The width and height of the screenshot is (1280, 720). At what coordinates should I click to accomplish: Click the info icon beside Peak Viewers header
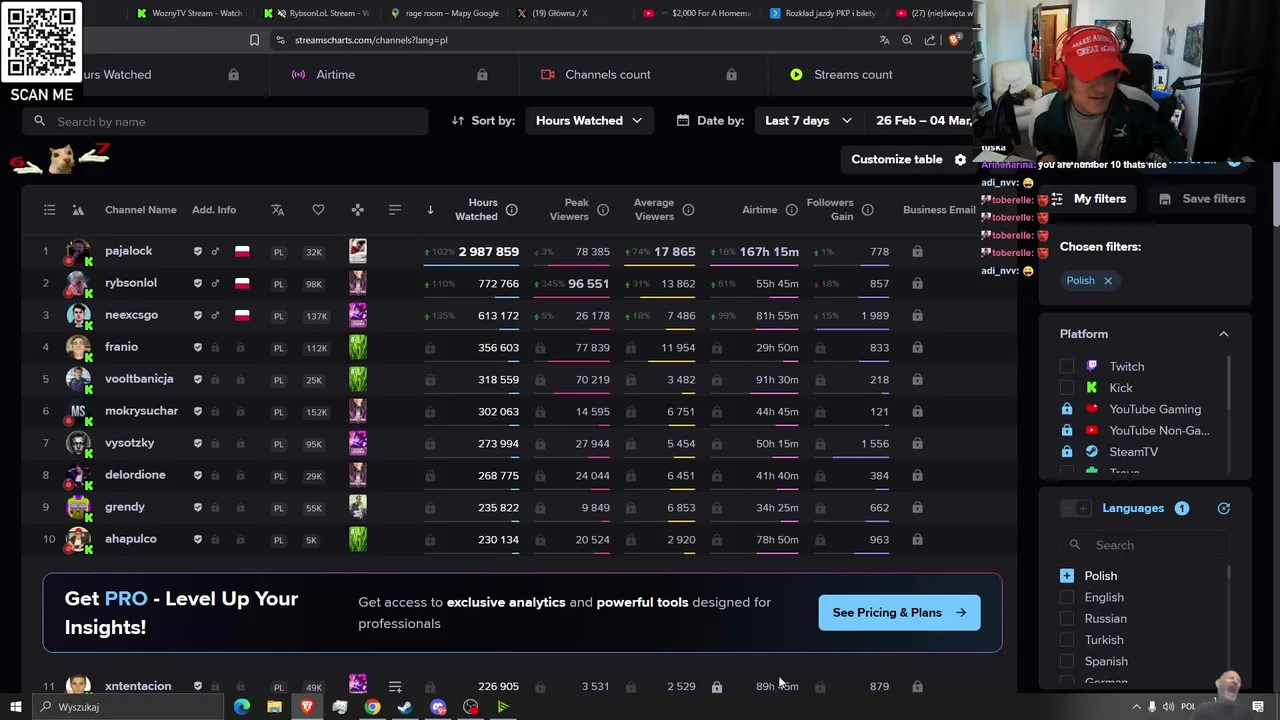click(603, 210)
